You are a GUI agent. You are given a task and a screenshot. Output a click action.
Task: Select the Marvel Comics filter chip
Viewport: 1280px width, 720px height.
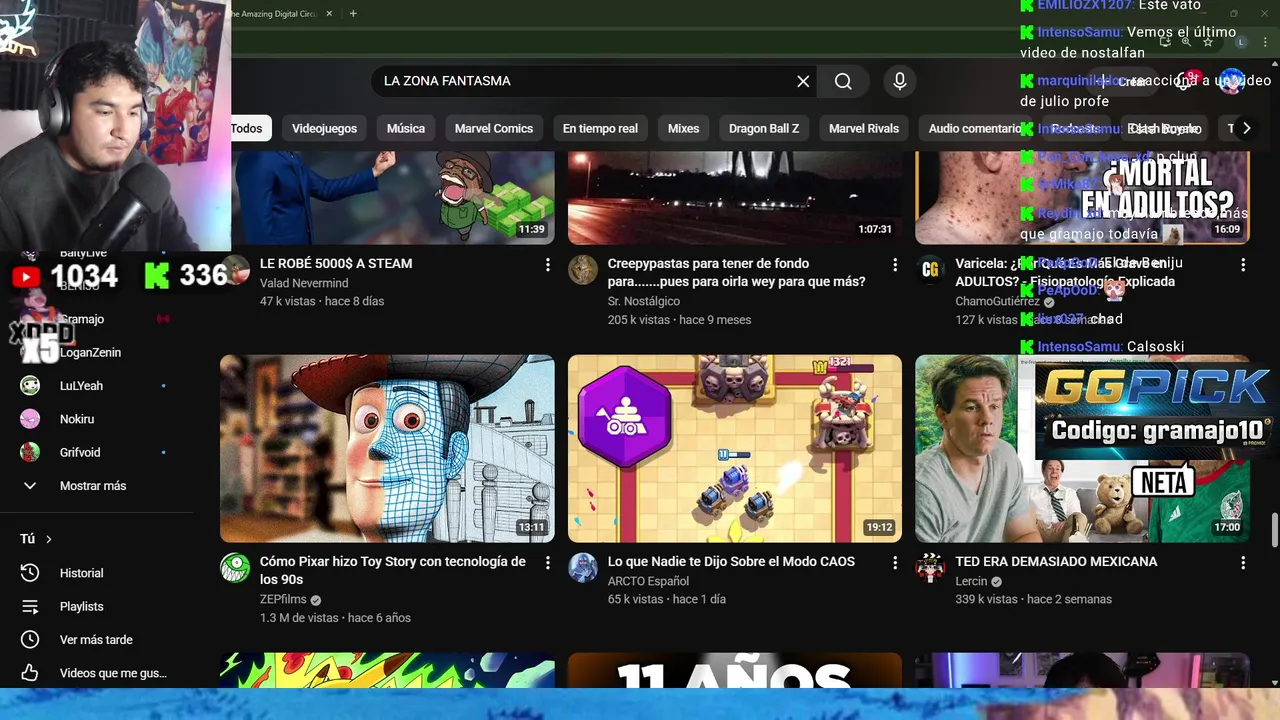[494, 128]
